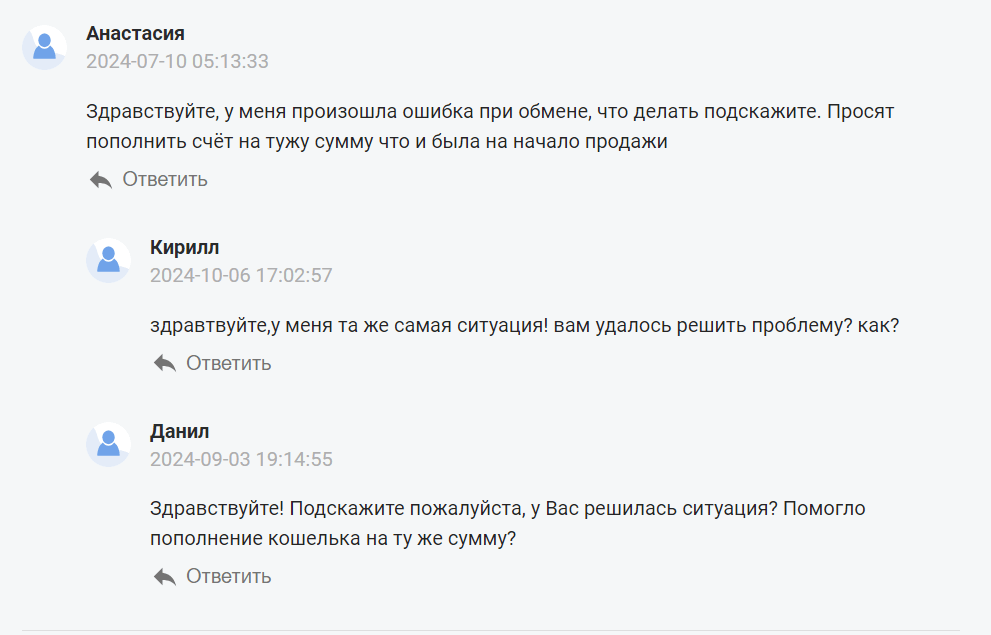
Task: Open Кирилл's user avatar
Action: (x=108, y=260)
